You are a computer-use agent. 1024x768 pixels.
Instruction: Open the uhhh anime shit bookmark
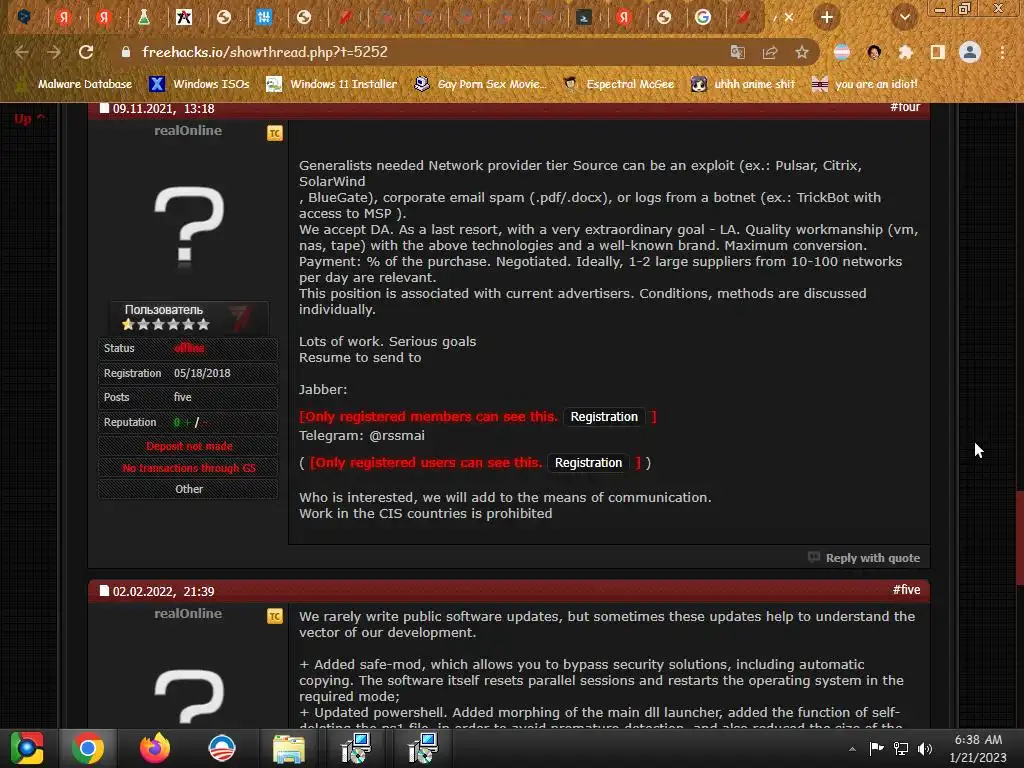(743, 84)
